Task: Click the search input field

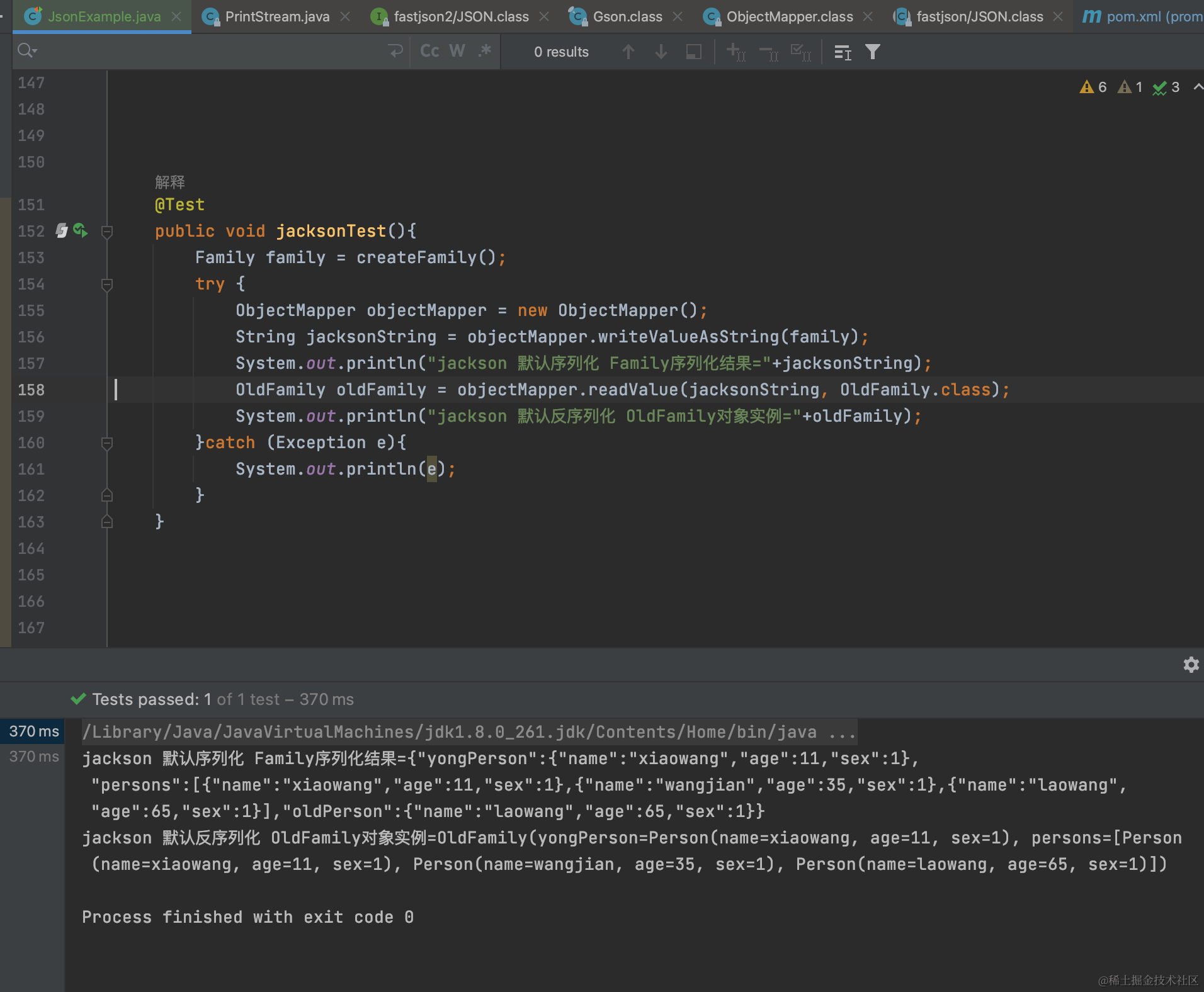Action: point(211,51)
